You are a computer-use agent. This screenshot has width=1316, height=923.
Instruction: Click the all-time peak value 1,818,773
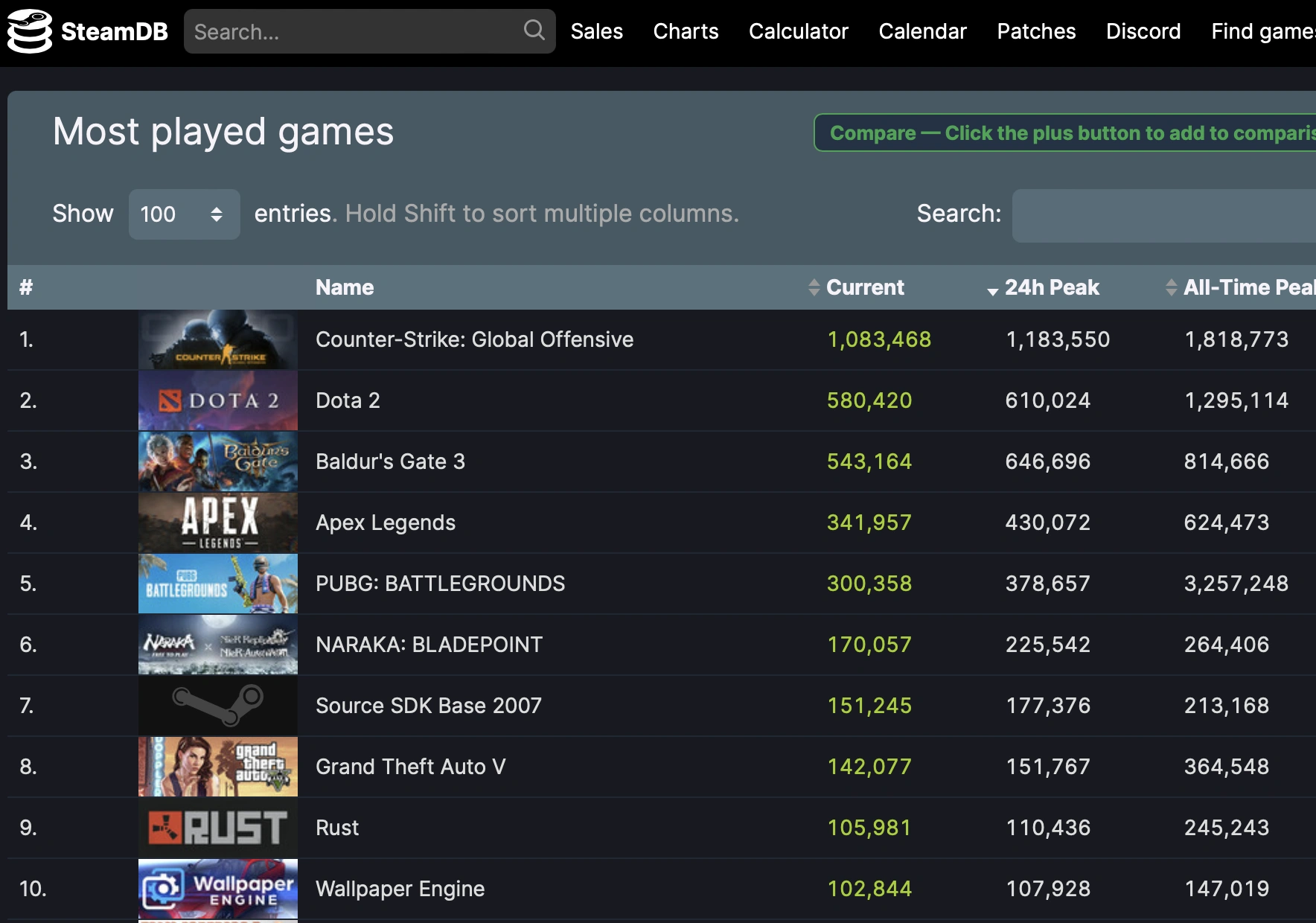tap(1236, 339)
